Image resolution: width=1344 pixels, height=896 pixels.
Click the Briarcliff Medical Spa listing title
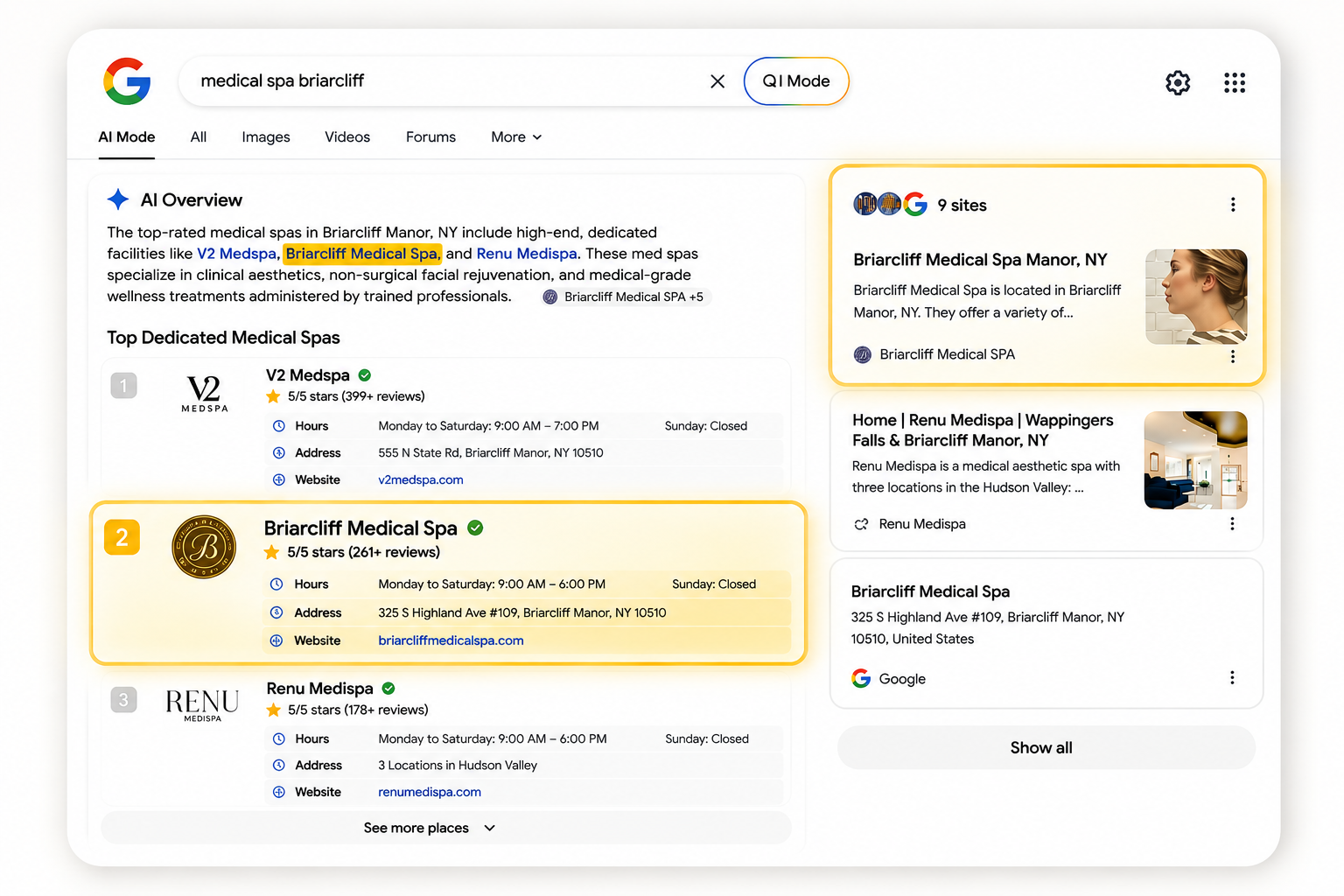[x=360, y=528]
